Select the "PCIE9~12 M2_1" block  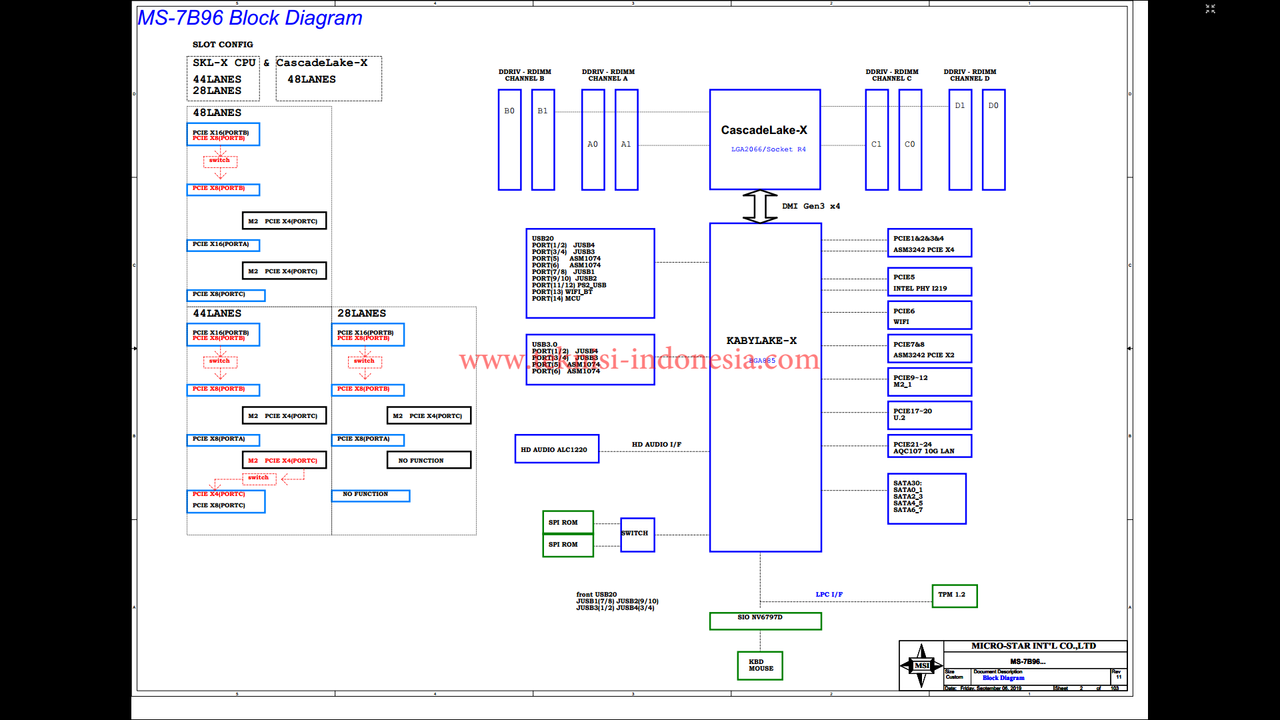coord(930,382)
